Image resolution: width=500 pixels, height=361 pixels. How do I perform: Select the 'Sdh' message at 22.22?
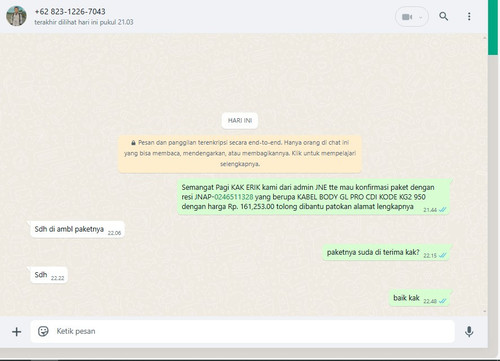[49, 275]
